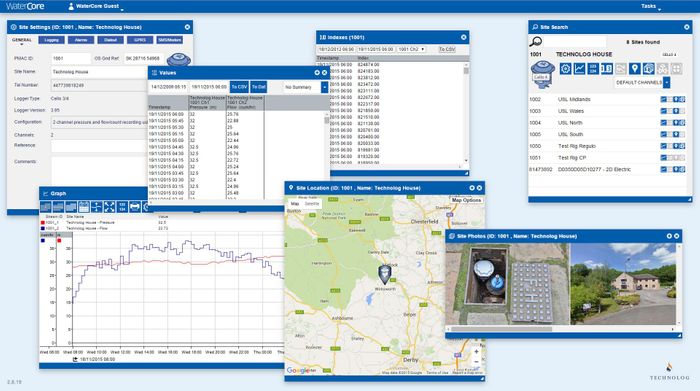Switch to Logging tab in Site Settings

coord(51,40)
